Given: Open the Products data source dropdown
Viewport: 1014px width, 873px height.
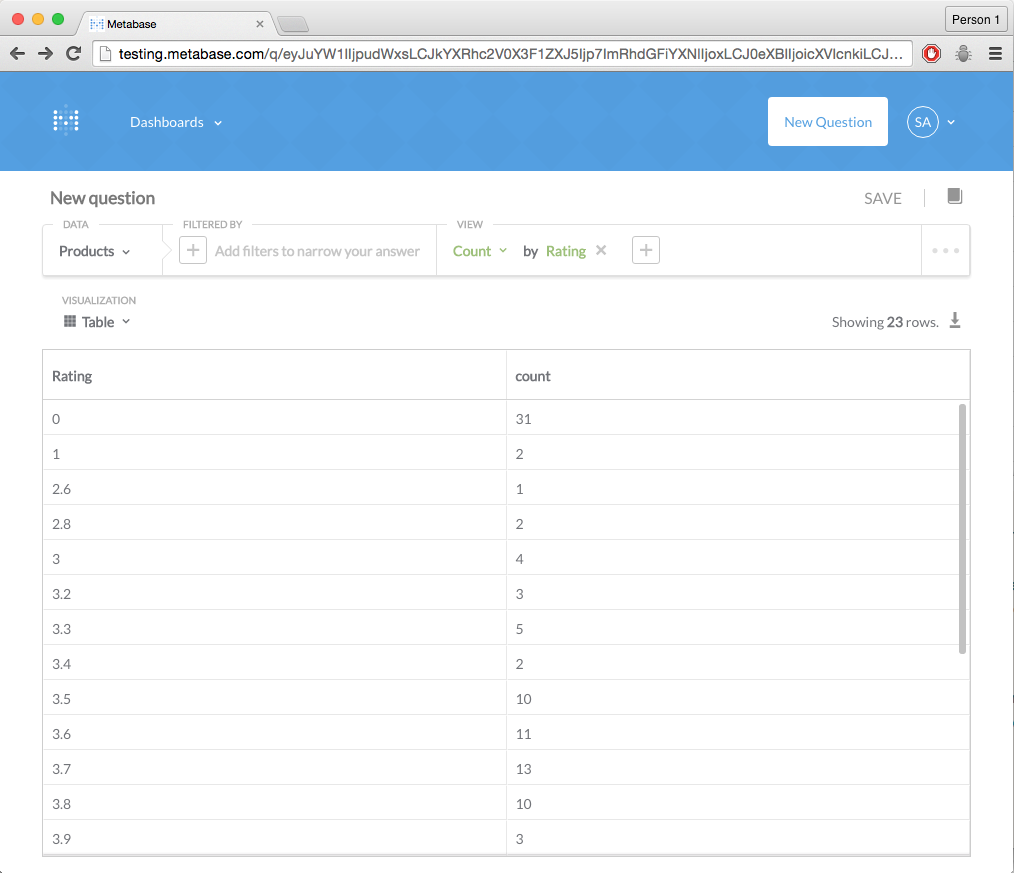Looking at the screenshot, I should coord(94,251).
